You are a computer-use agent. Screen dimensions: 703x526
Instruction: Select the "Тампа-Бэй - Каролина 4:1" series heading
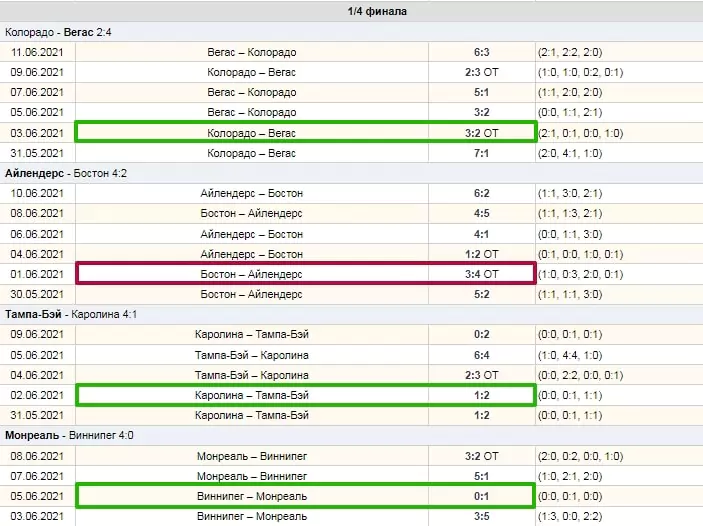click(71, 314)
